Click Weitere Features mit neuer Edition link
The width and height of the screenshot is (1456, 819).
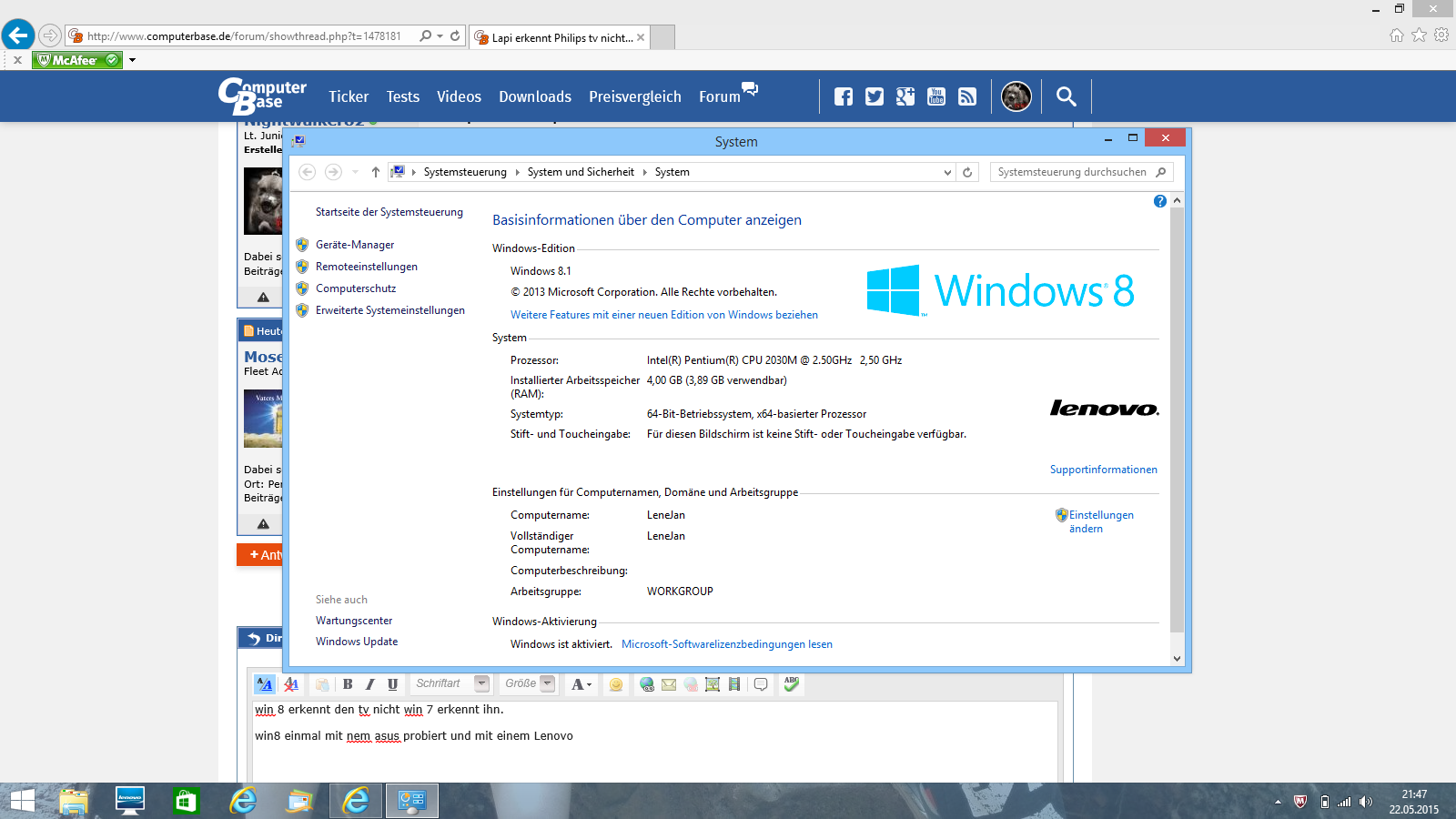(x=664, y=315)
